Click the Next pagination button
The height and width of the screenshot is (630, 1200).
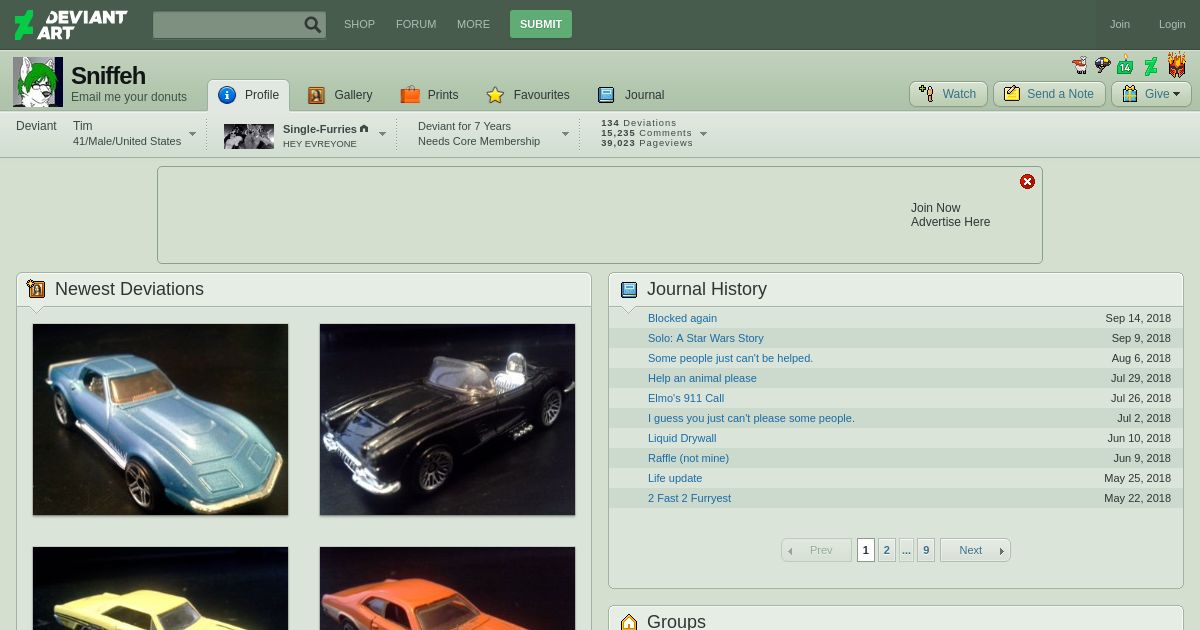tap(975, 550)
